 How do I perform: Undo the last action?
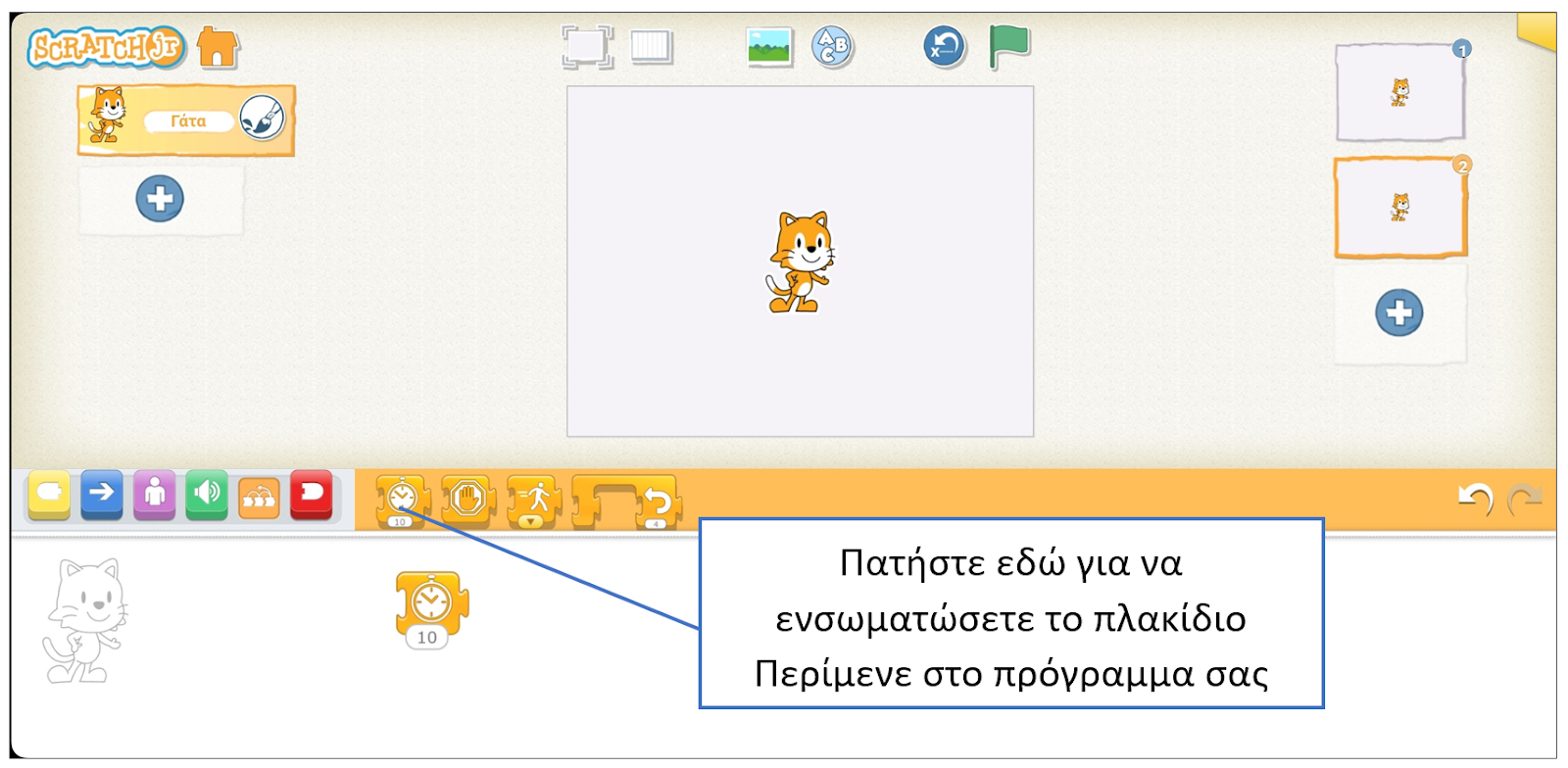coord(1476,499)
